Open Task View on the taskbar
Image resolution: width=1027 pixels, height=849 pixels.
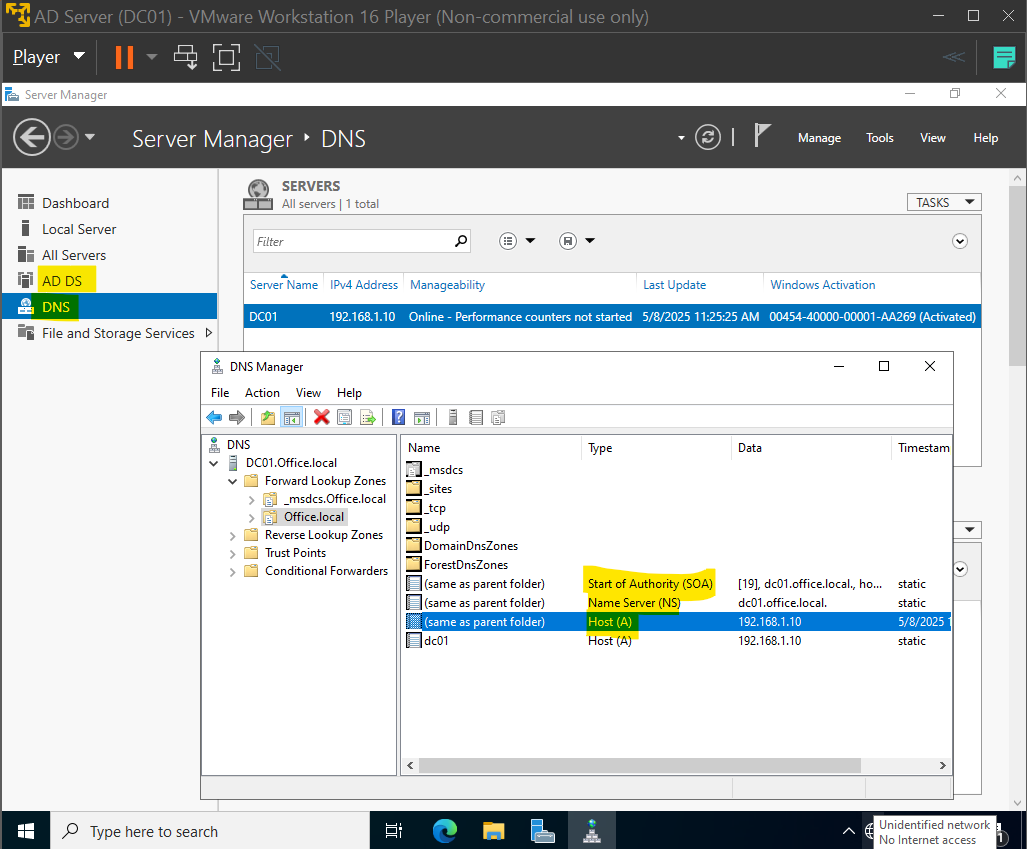pos(394,831)
